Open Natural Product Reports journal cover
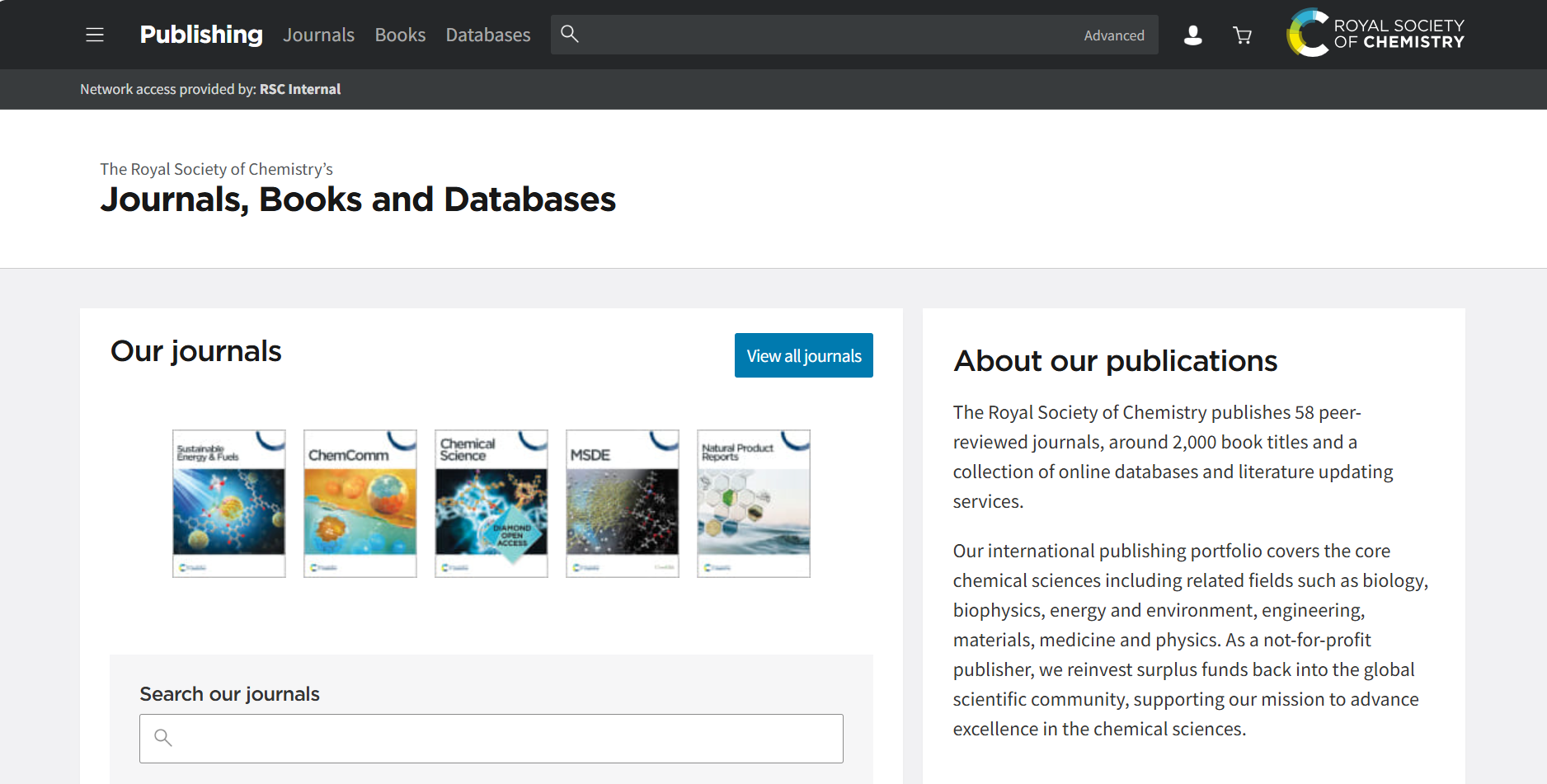The width and height of the screenshot is (1547, 784). (754, 503)
